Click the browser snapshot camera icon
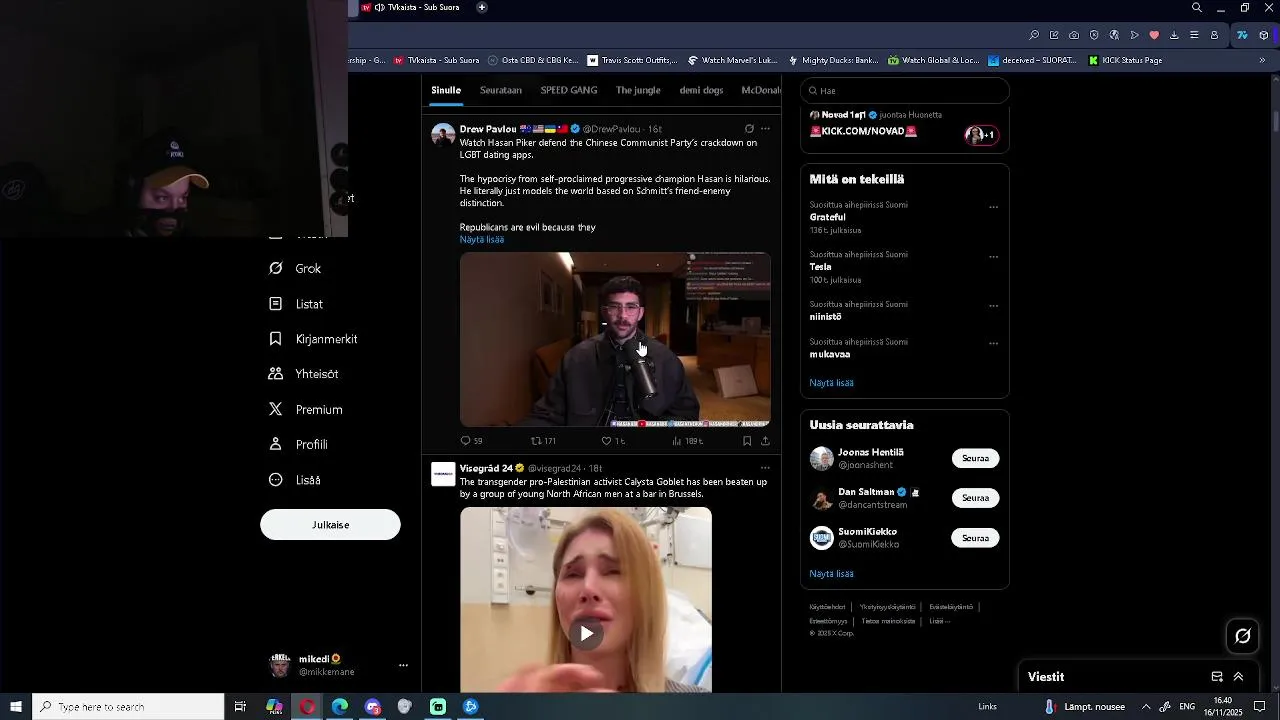This screenshot has width=1280, height=720. pyautogui.click(x=1074, y=35)
